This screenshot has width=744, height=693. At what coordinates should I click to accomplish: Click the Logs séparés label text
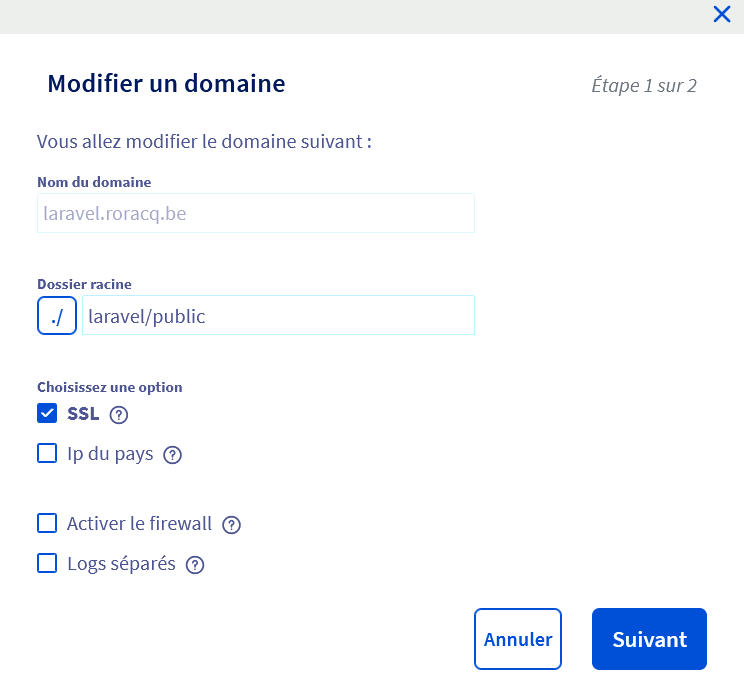121,564
